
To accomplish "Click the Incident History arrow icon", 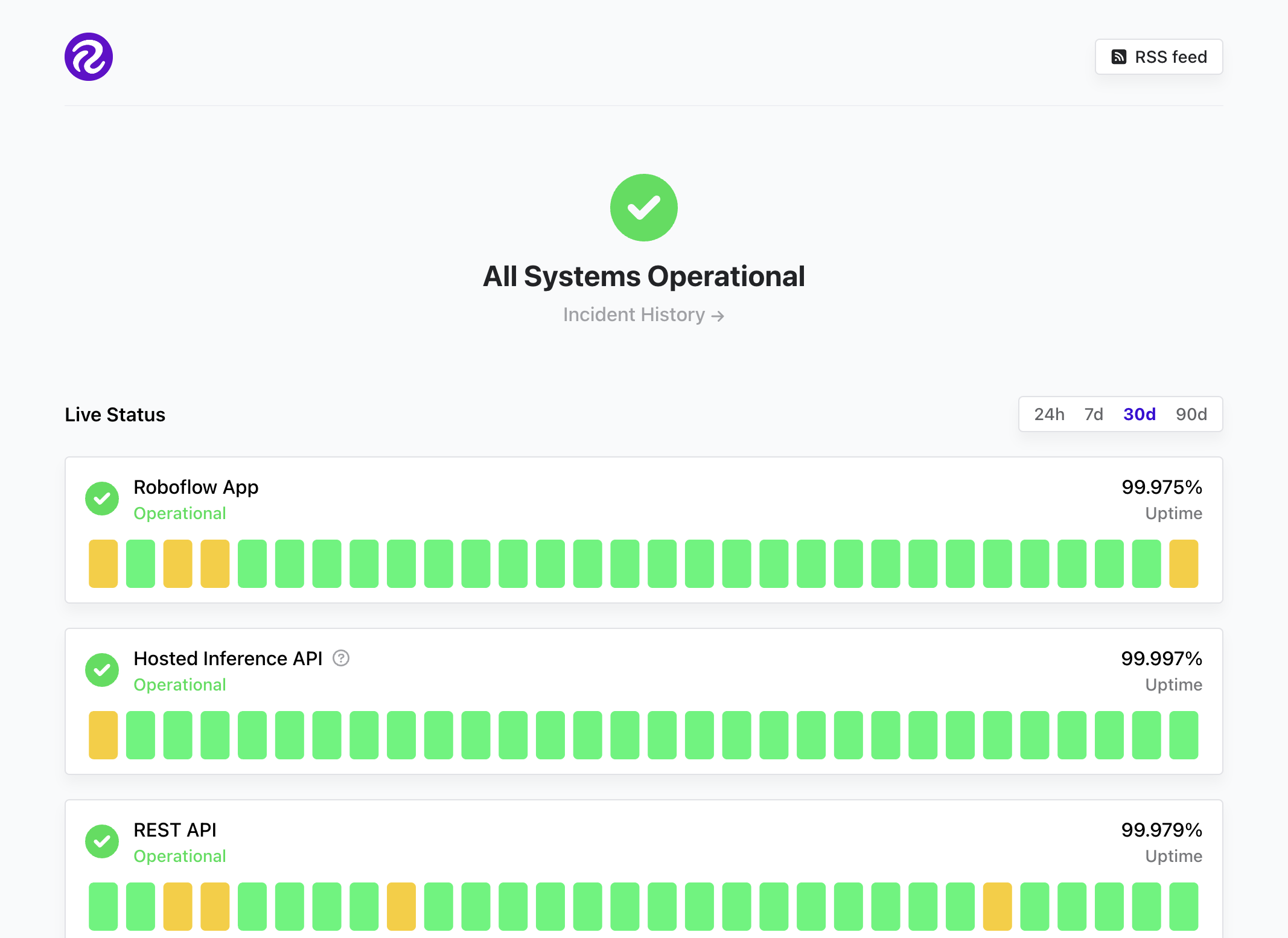I will coord(718,316).
